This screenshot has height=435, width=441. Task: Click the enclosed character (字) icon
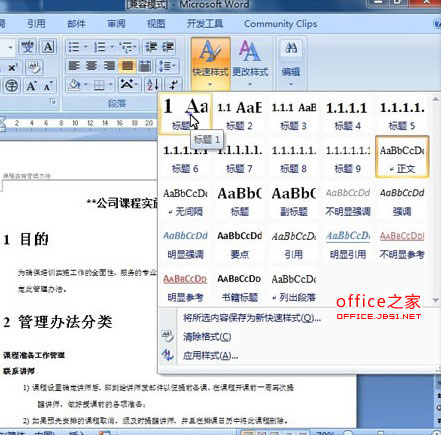tap(12, 86)
